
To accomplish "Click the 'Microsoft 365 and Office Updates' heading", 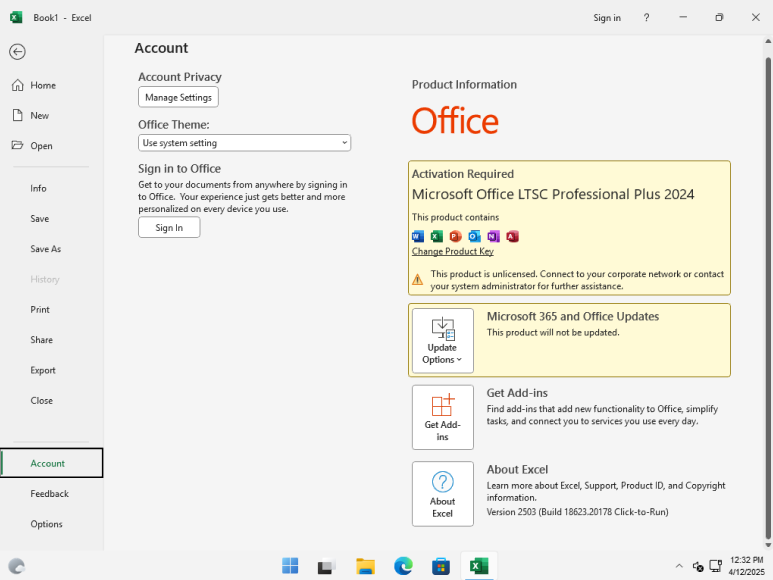I will point(572,316).
